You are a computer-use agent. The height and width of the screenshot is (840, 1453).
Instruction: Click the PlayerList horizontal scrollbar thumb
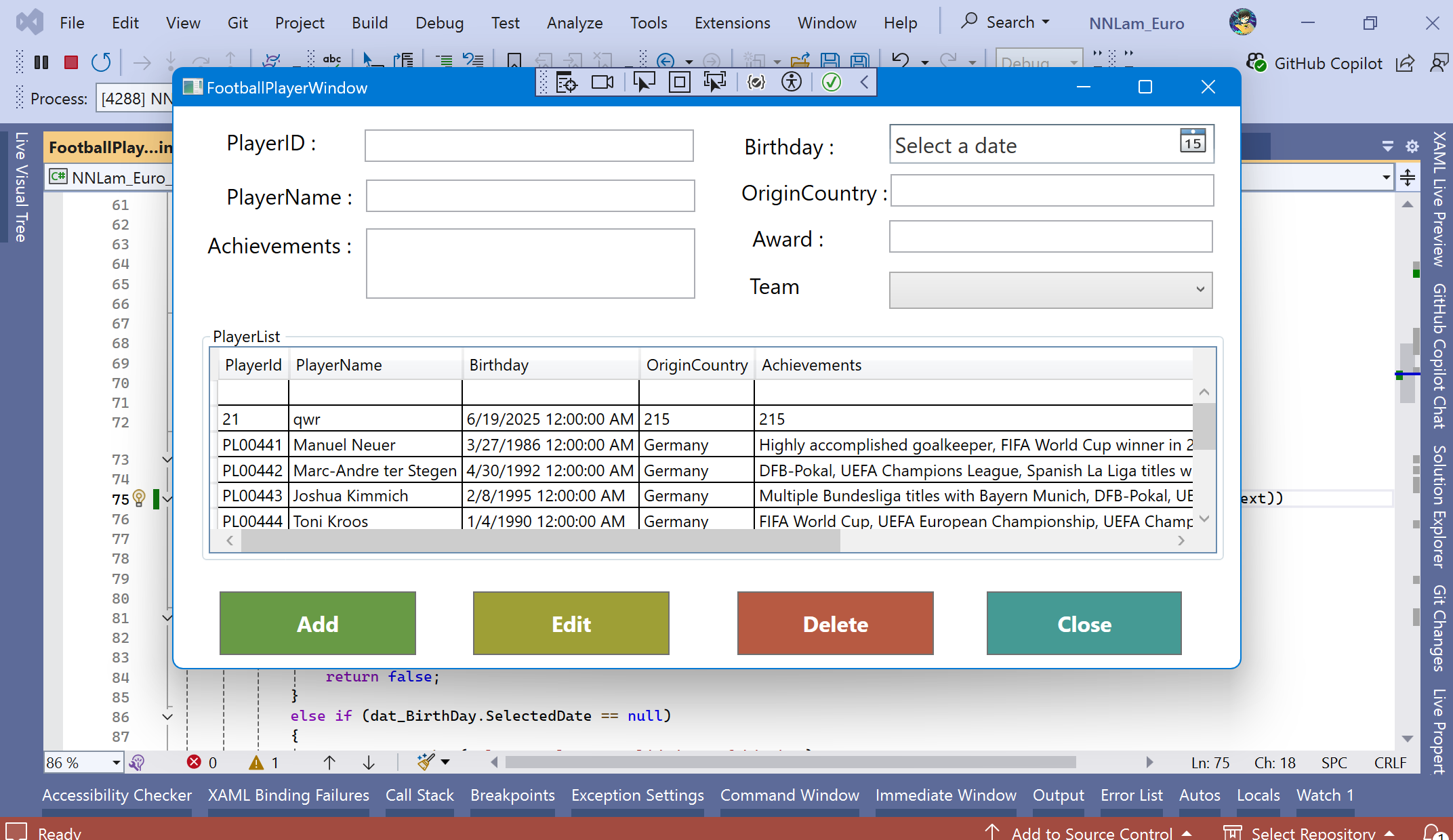point(540,541)
